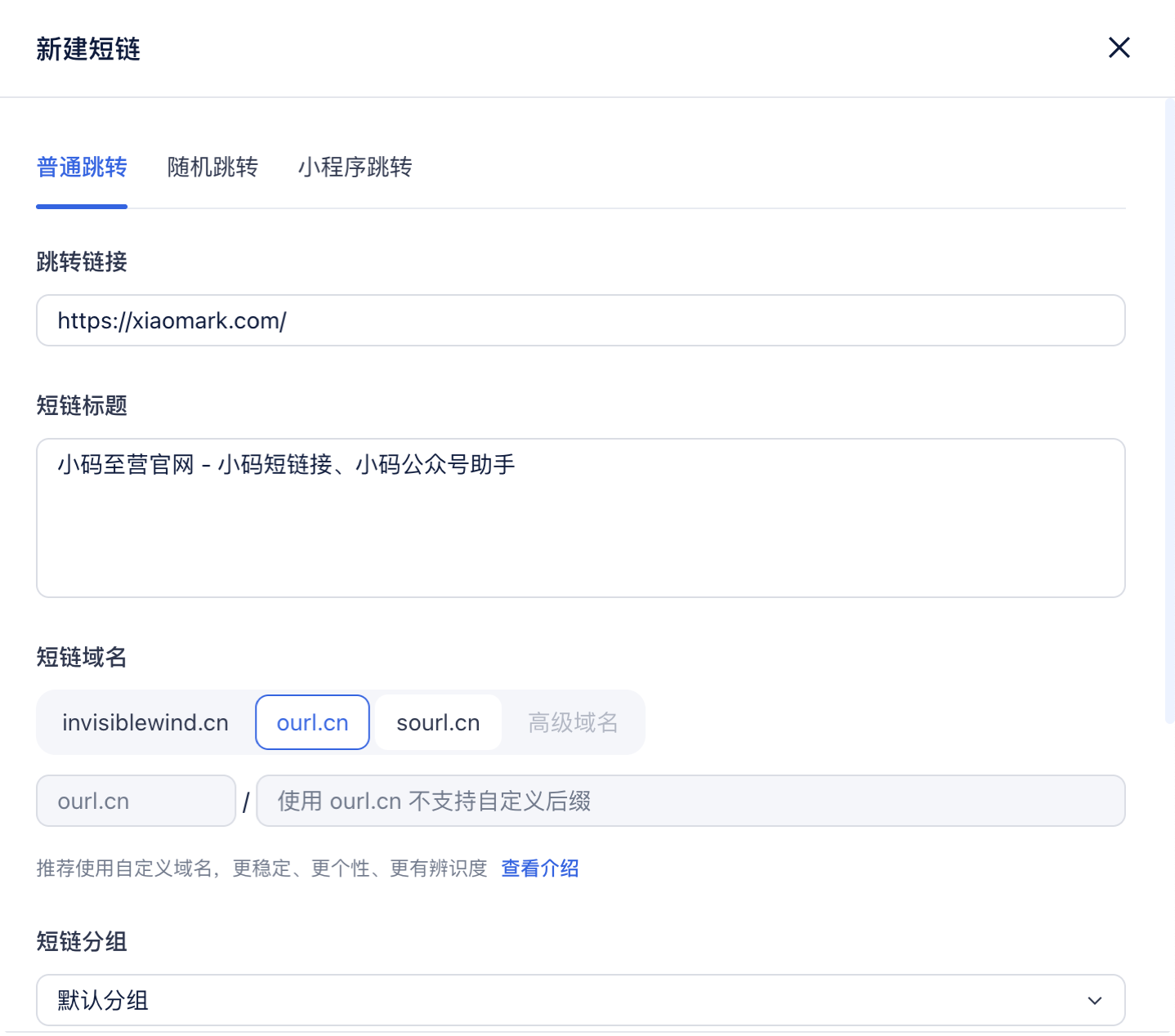Open the 查看介绍 link
This screenshot has height=1036, width=1175.
point(539,868)
